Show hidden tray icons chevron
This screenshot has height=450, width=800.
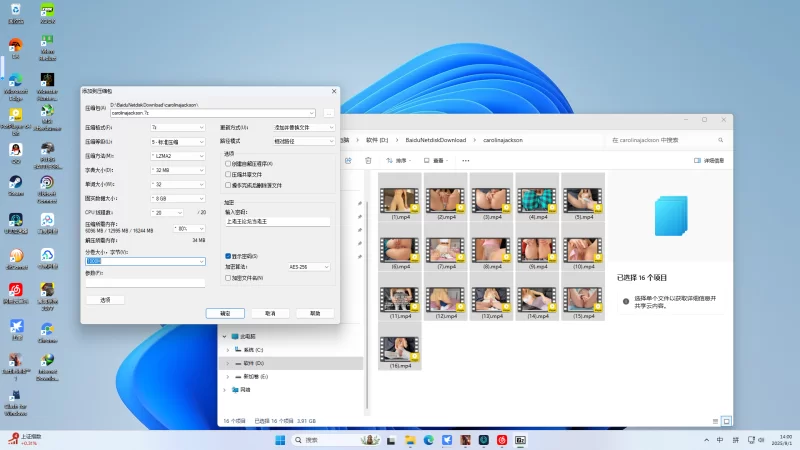pos(706,440)
